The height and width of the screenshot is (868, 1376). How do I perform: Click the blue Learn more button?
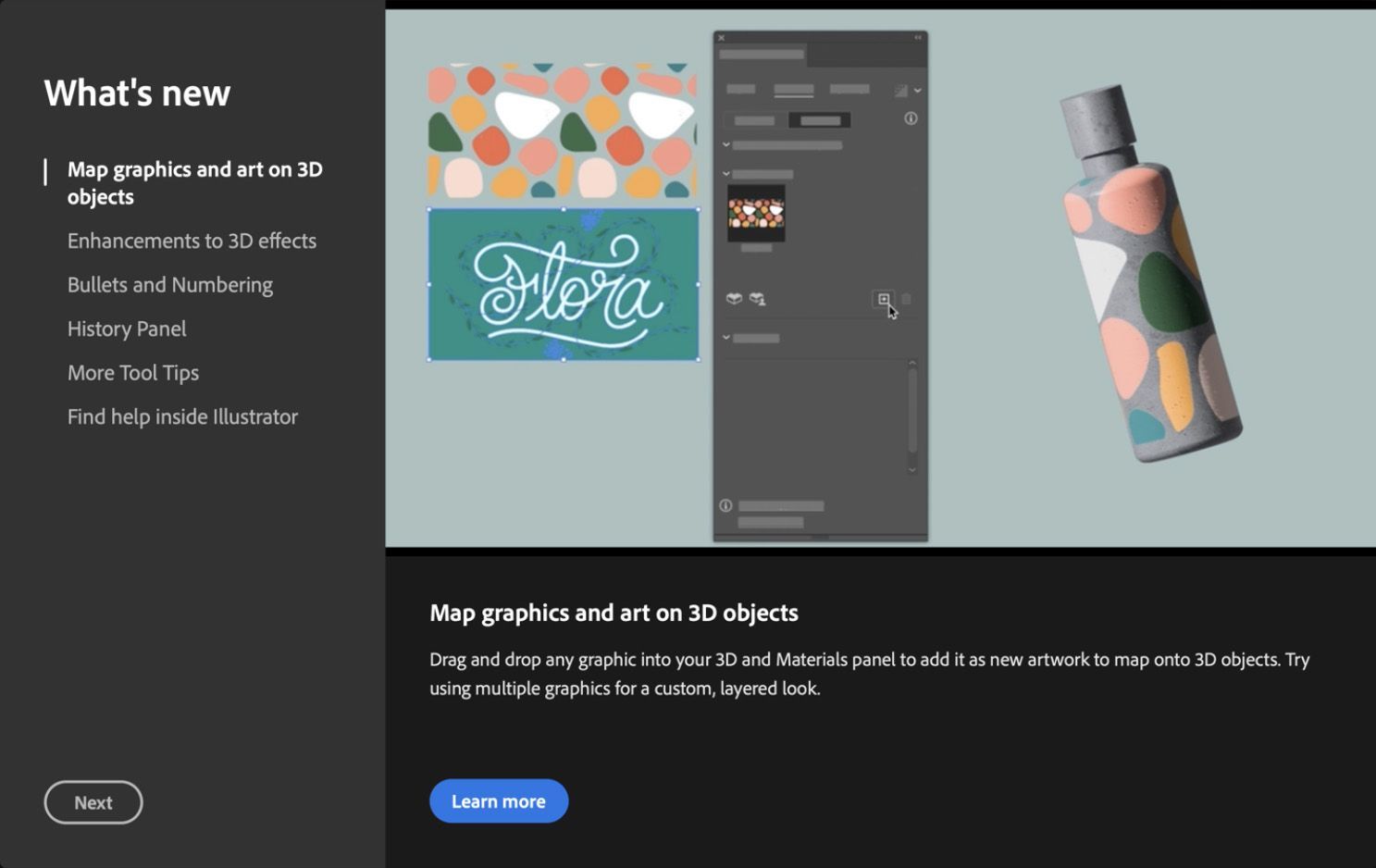499,801
